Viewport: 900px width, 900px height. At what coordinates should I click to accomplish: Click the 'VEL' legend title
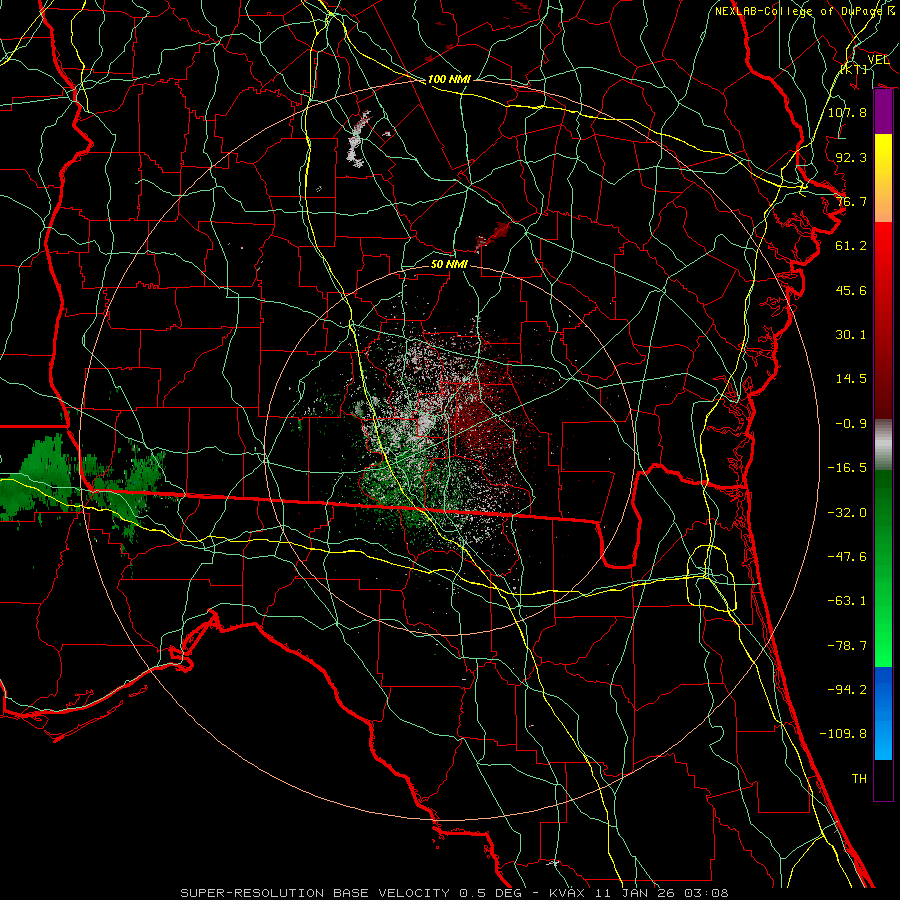click(878, 60)
